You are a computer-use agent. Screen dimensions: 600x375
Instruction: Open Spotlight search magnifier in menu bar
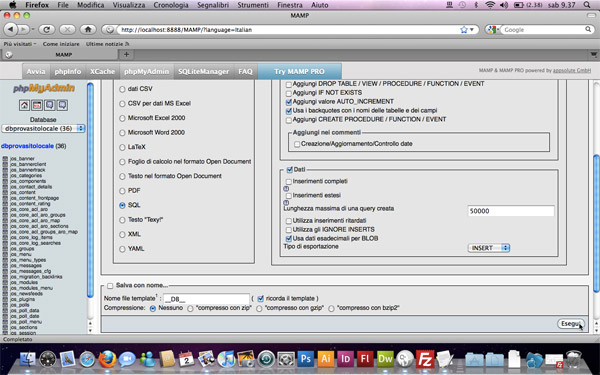click(x=587, y=5)
